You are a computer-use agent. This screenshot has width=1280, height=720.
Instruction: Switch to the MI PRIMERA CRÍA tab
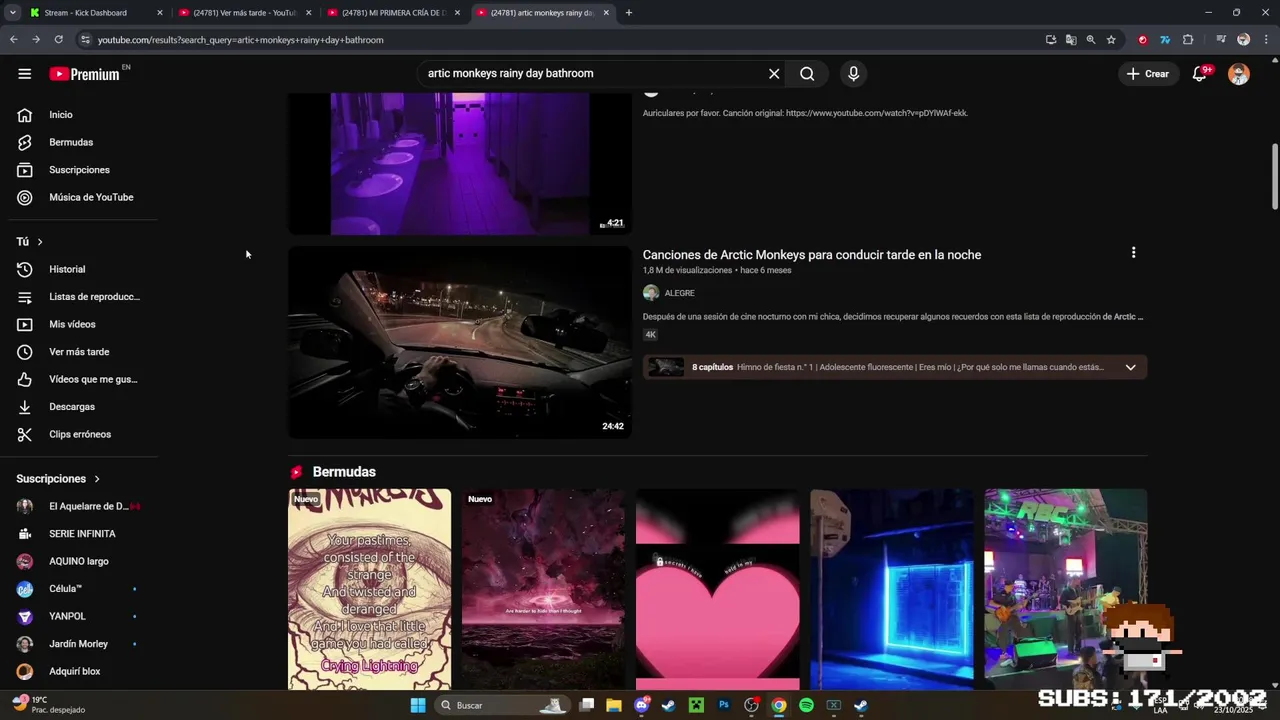point(393,13)
